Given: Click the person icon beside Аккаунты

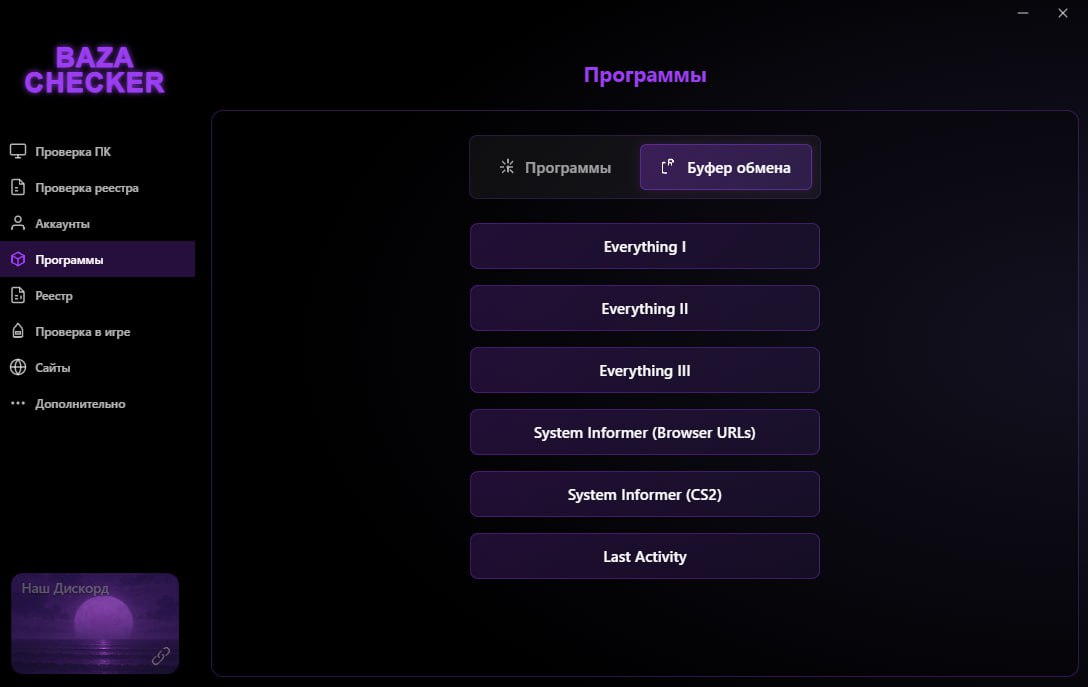Looking at the screenshot, I should tap(18, 224).
